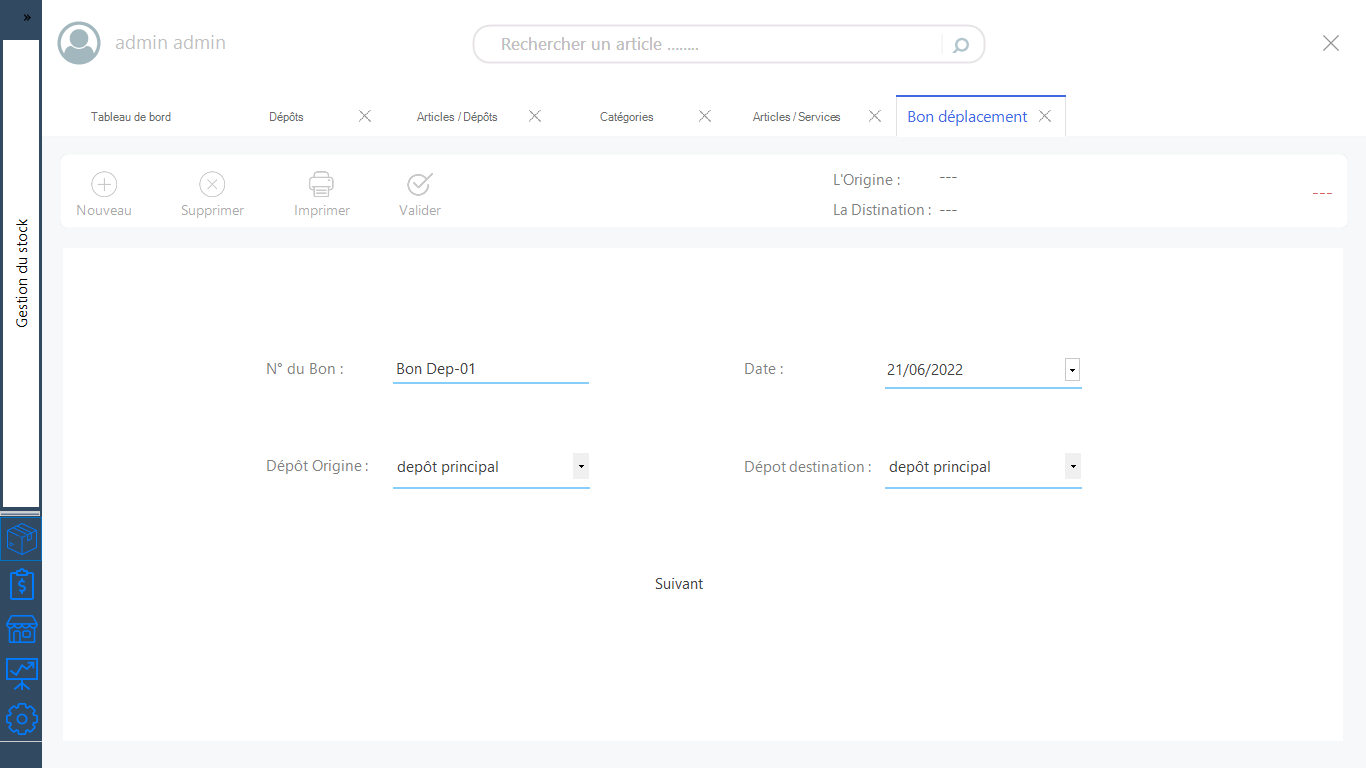The width and height of the screenshot is (1366, 768).
Task: Click the search magnifier icon
Action: [x=961, y=45]
